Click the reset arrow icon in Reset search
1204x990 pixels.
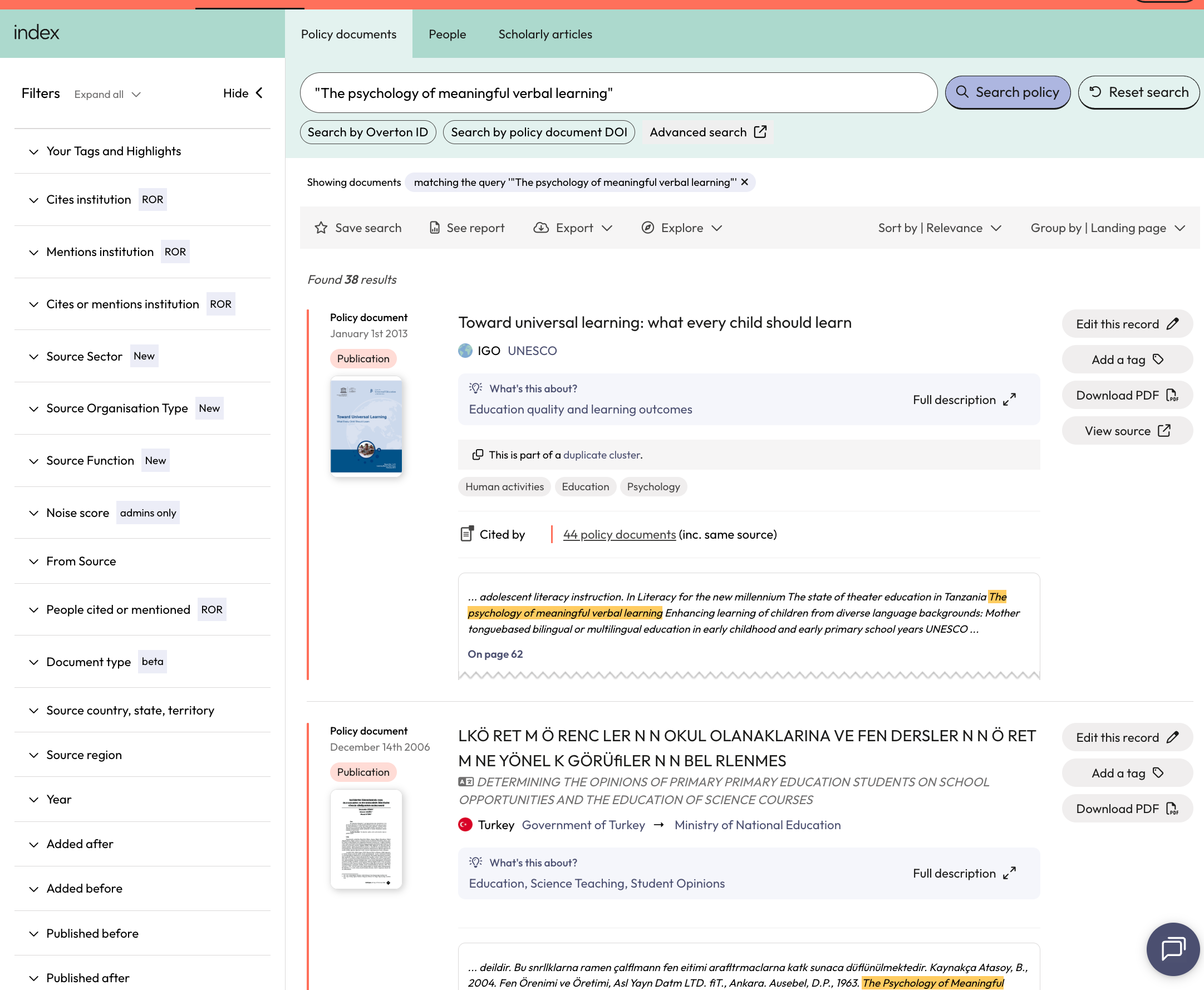pyautogui.click(x=1095, y=92)
